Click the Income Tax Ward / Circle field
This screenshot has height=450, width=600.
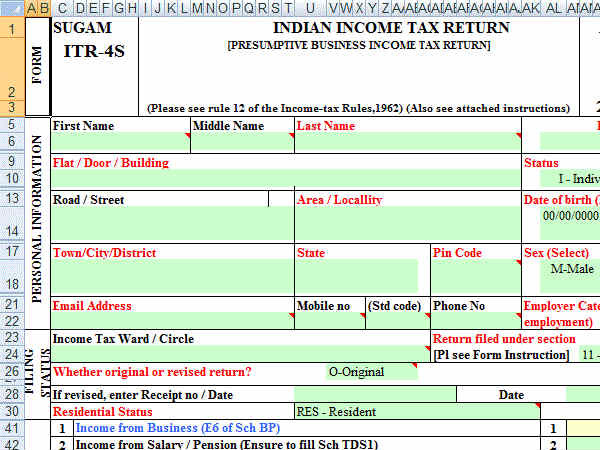click(240, 353)
